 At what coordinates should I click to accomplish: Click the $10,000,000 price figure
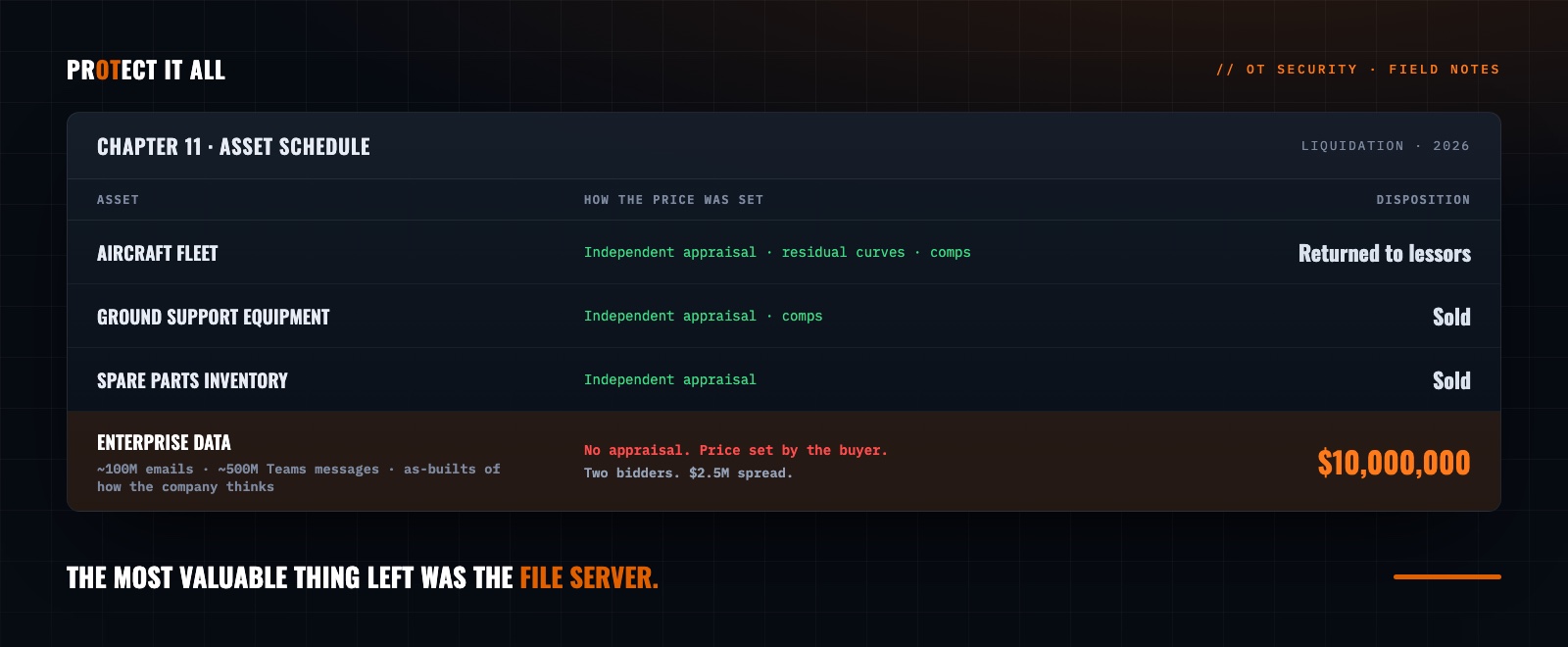click(x=1394, y=463)
